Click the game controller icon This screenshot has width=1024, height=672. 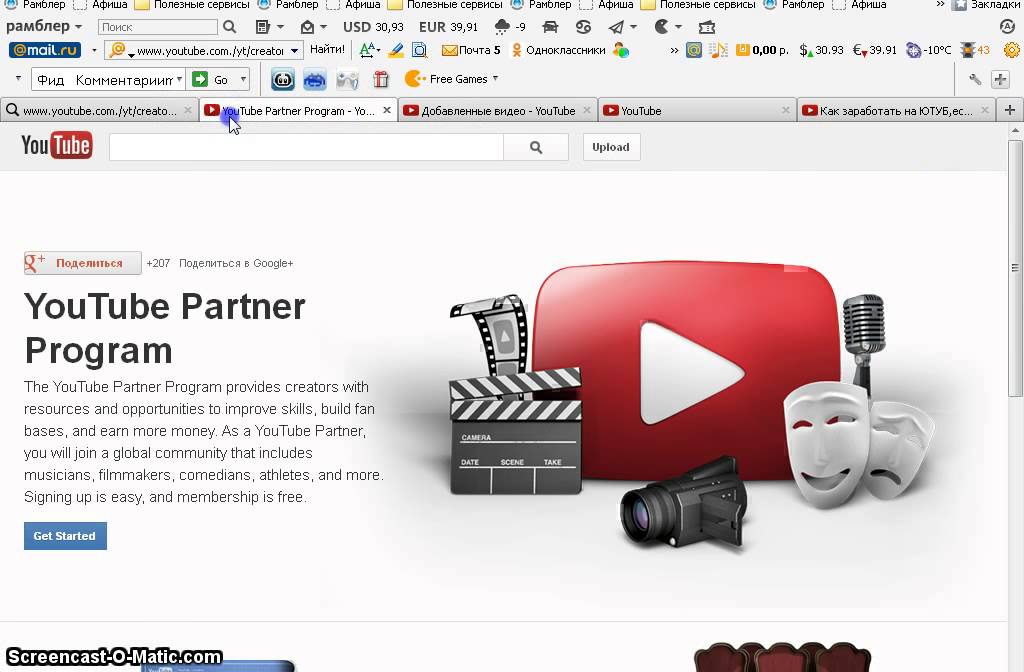click(x=347, y=80)
